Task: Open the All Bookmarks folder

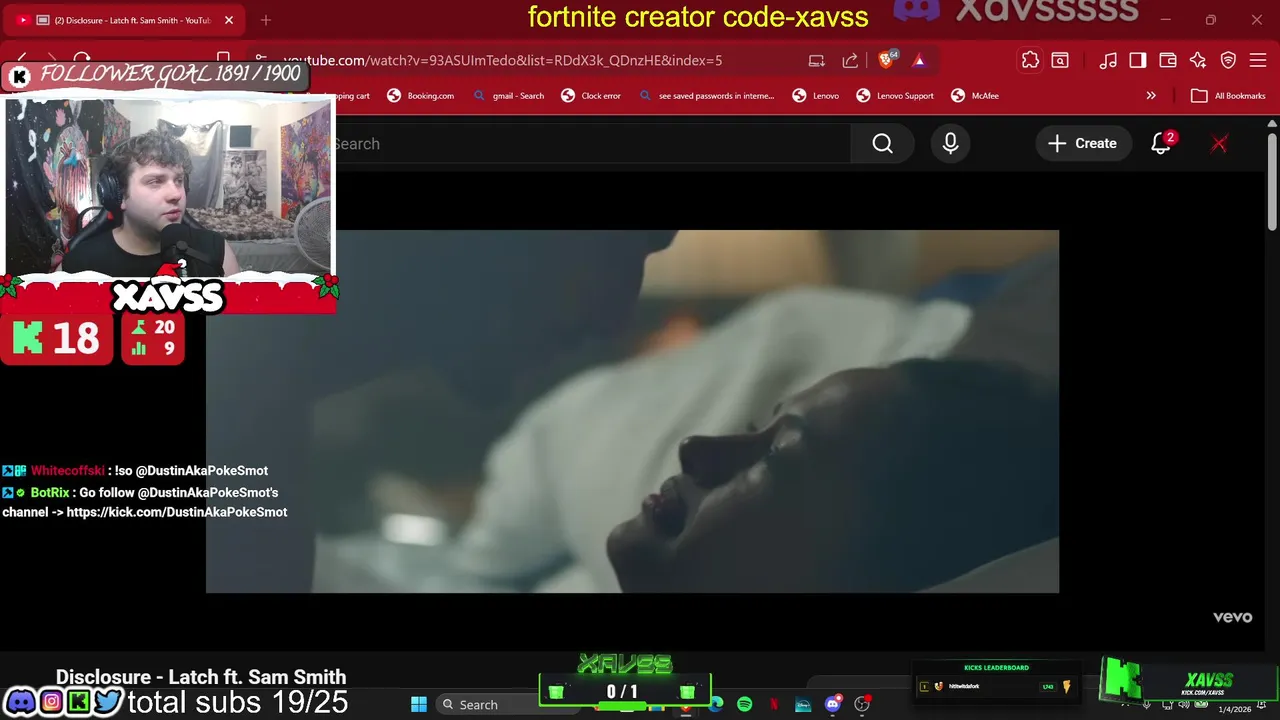Action: click(1229, 96)
